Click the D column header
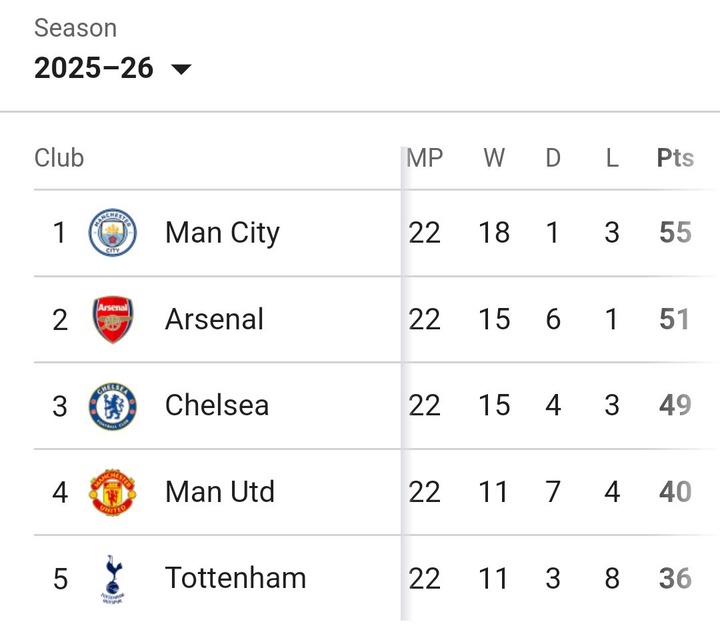This screenshot has height=636, width=720. click(553, 158)
